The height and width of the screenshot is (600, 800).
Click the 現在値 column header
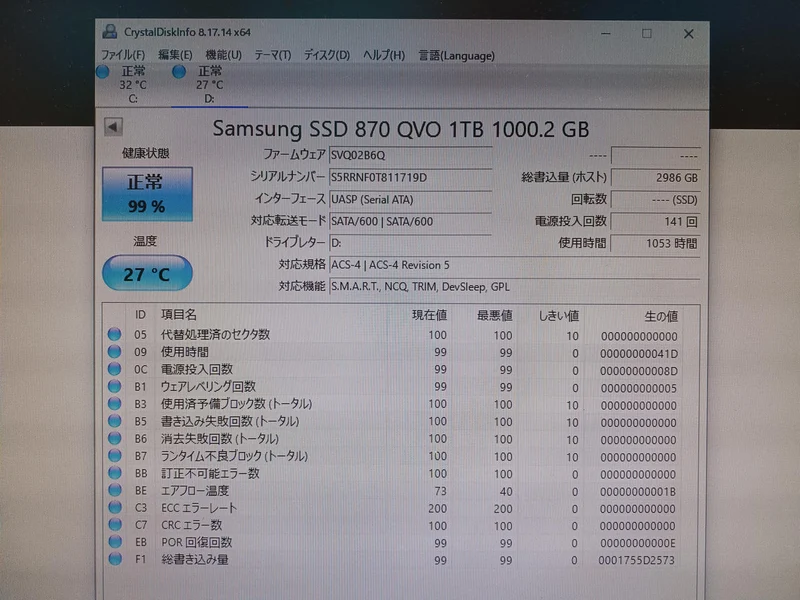[x=430, y=315]
